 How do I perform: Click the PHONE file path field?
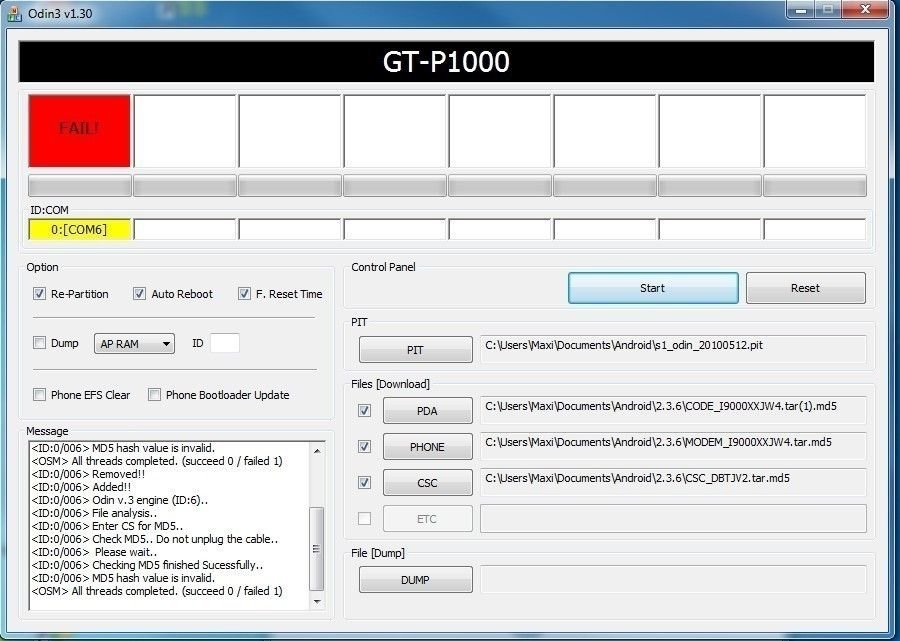(673, 446)
